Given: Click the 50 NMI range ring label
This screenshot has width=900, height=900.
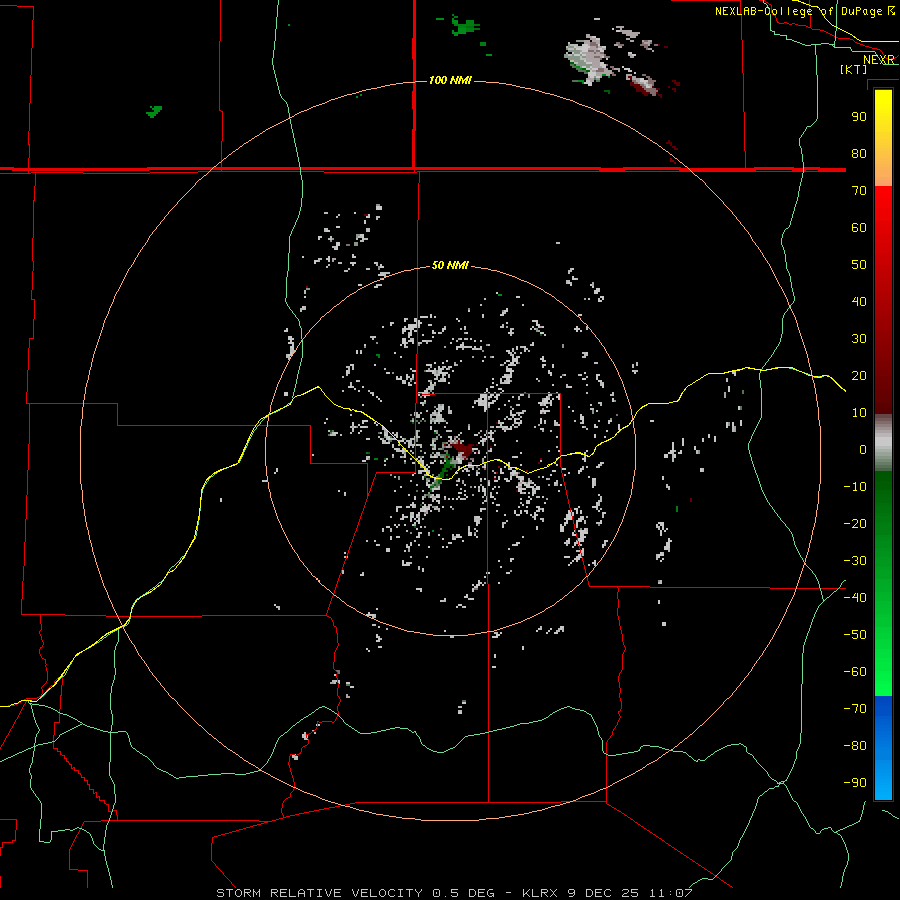Looking at the screenshot, I should point(450,265).
